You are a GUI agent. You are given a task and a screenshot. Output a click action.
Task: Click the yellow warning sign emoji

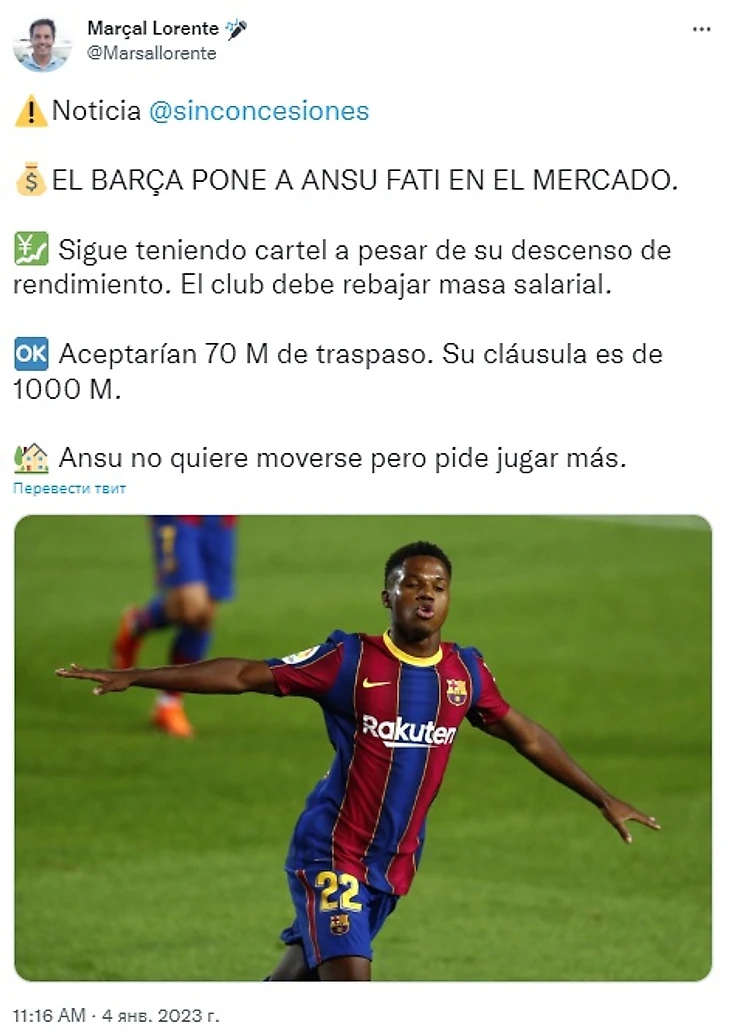(x=31, y=111)
